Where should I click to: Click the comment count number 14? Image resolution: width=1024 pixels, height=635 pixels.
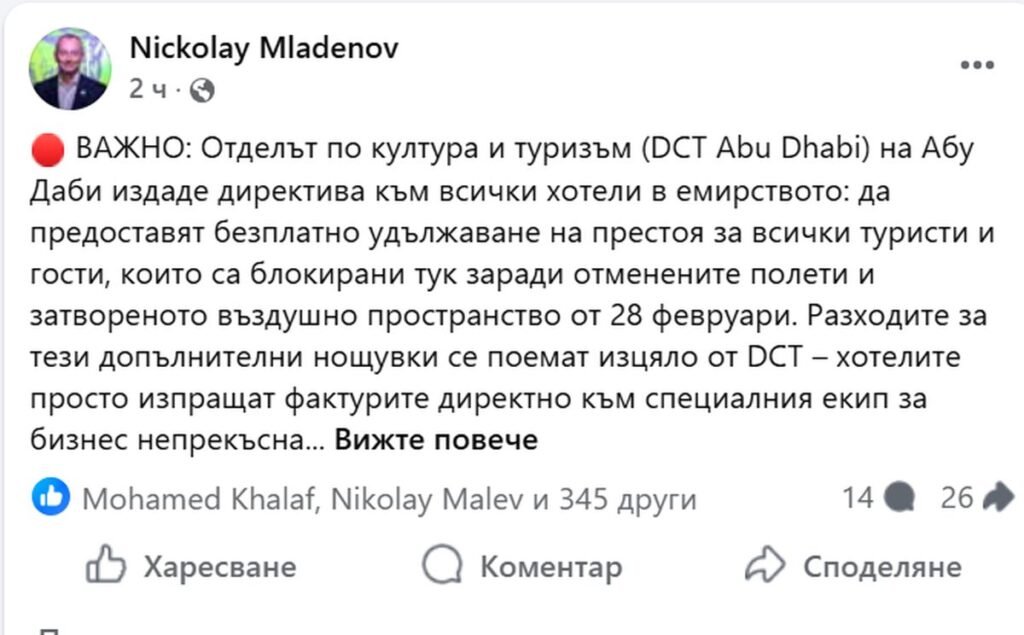pyautogui.click(x=857, y=497)
